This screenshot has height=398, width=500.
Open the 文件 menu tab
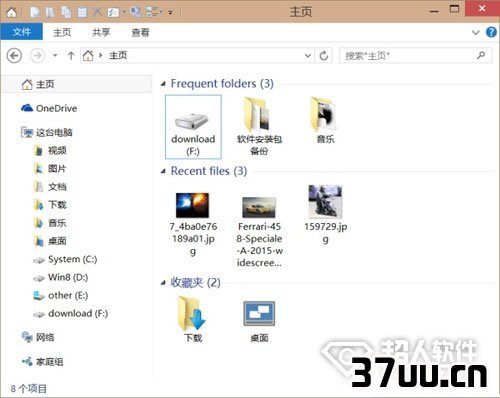pyautogui.click(x=22, y=32)
